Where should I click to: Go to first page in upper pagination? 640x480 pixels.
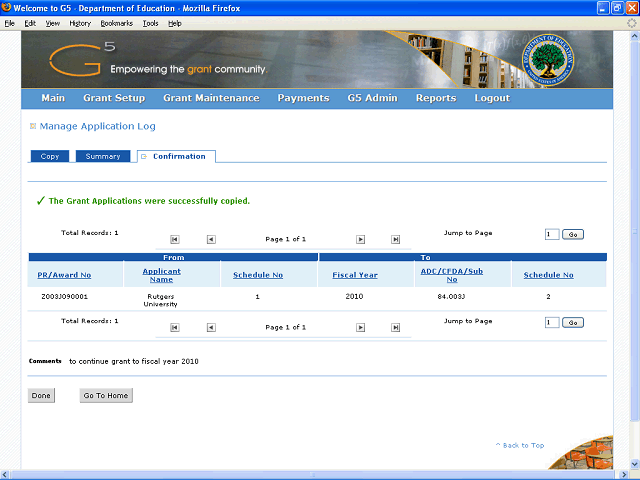tap(175, 240)
